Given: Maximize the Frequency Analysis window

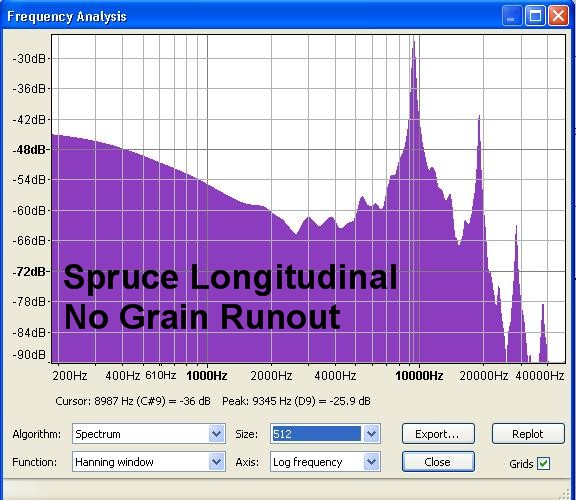Looking at the screenshot, I should (535, 16).
